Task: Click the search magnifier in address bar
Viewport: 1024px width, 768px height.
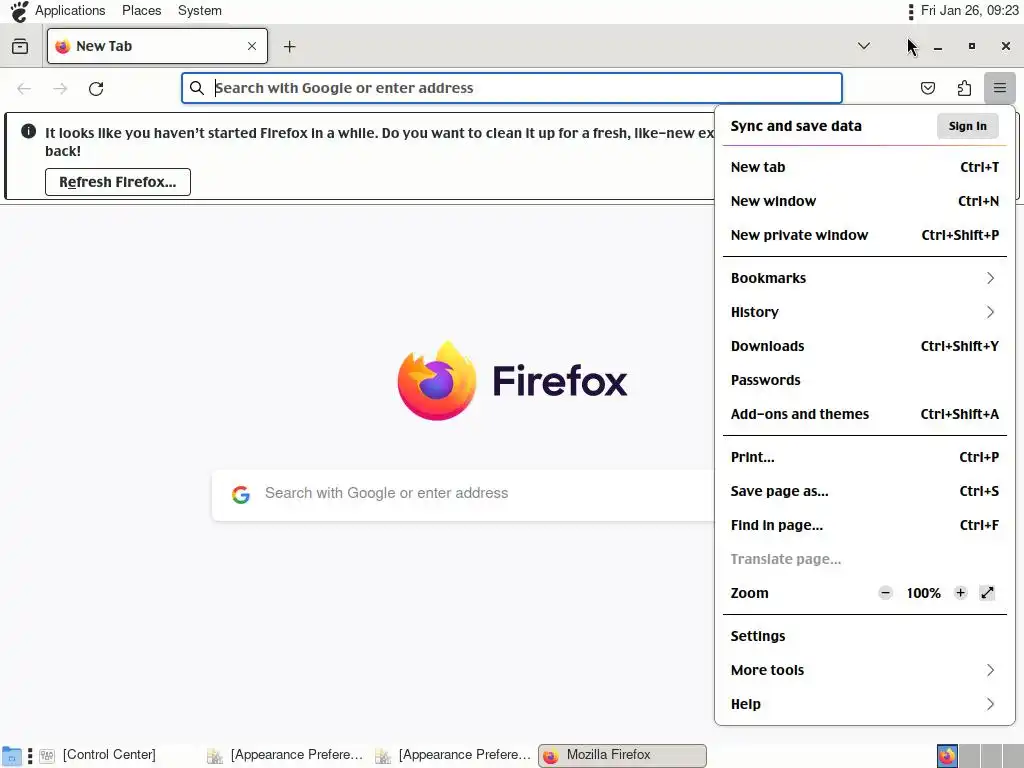Action: (x=197, y=88)
